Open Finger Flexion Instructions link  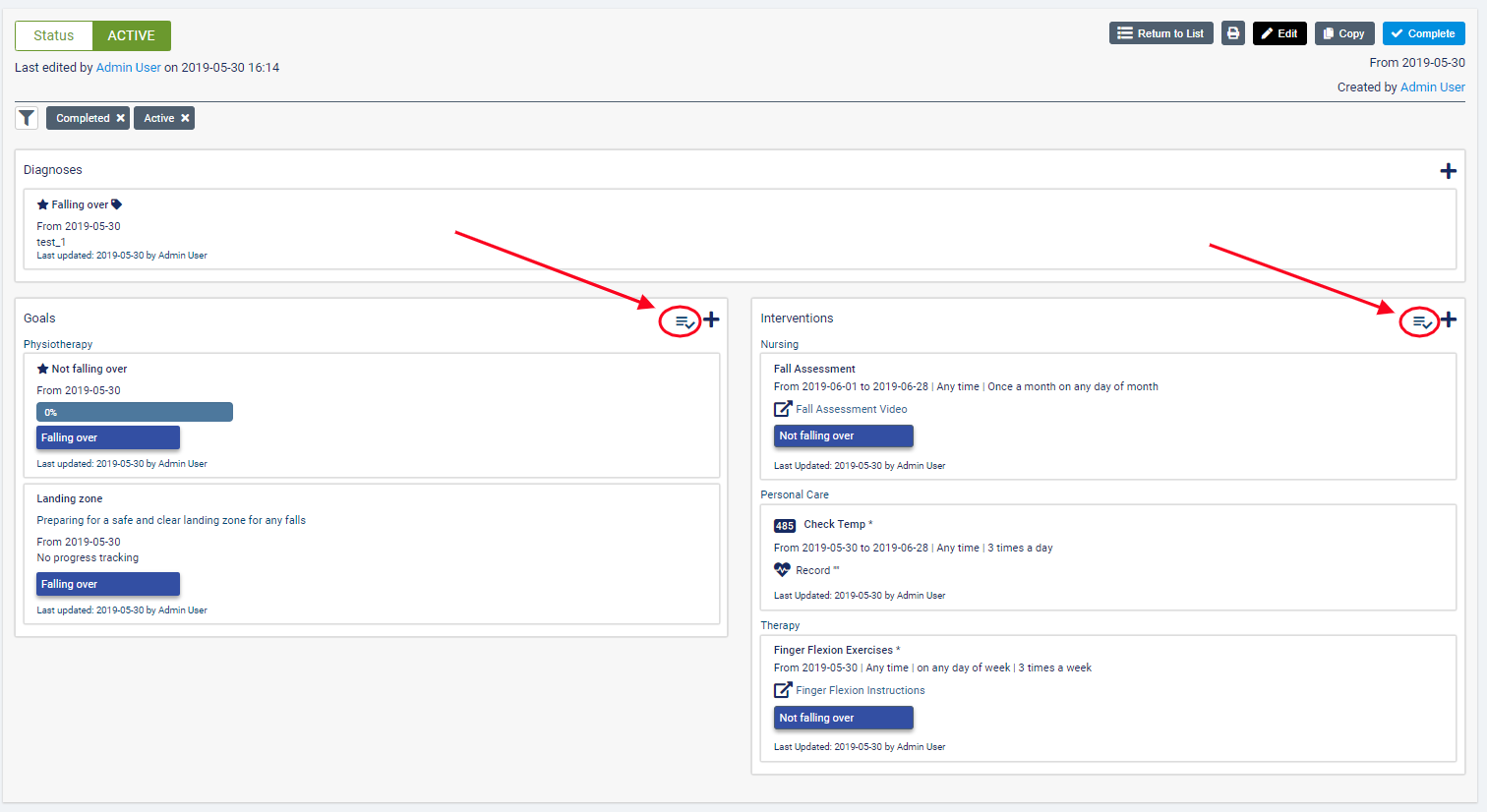tap(860, 690)
